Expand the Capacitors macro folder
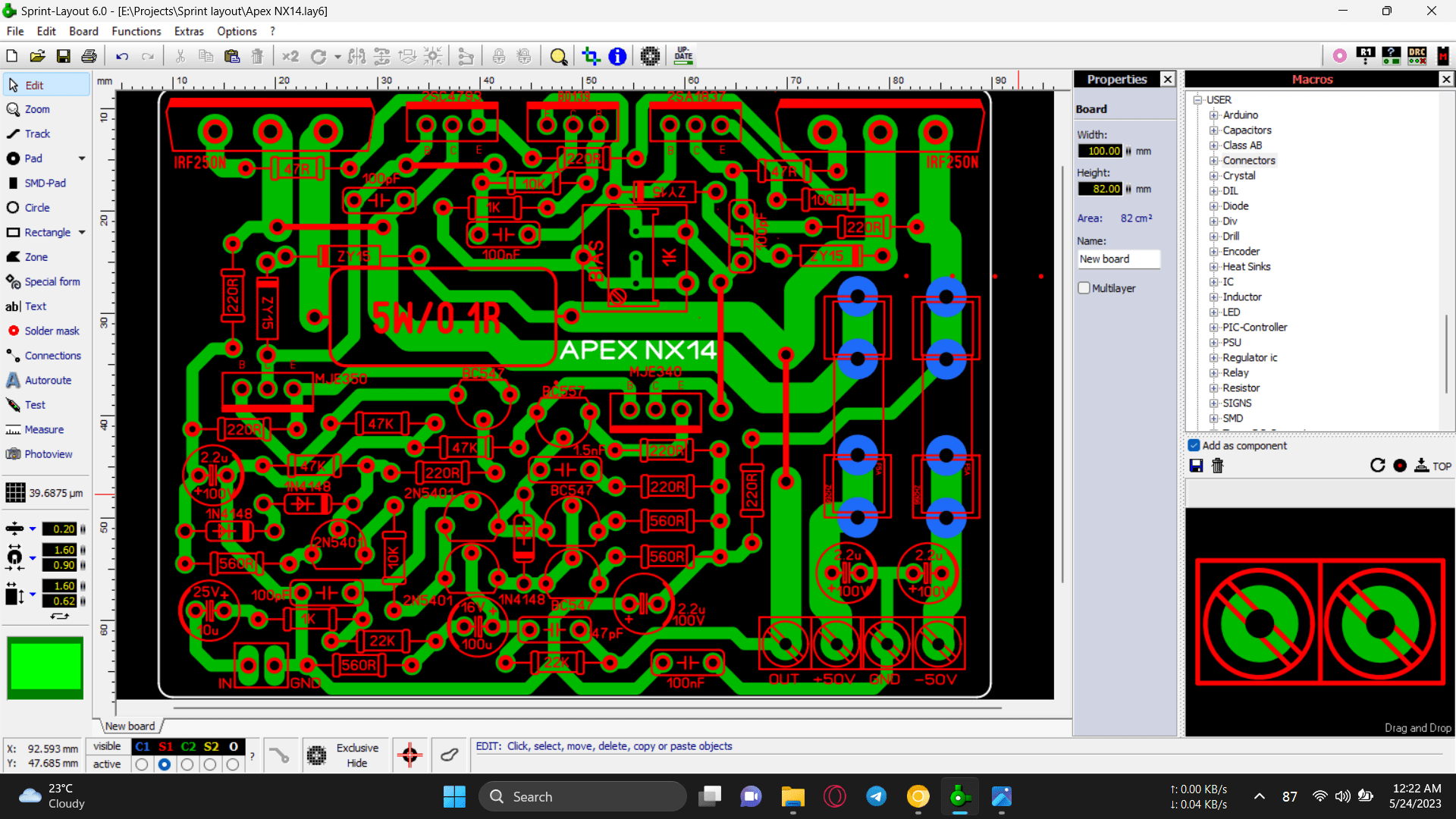1456x819 pixels. (1213, 130)
